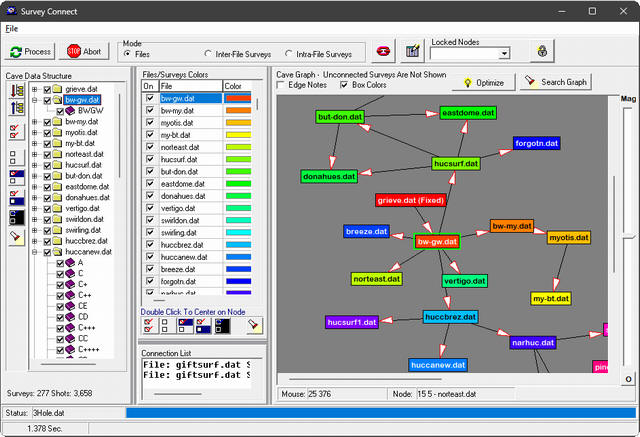Image resolution: width=640 pixels, height=437 pixels.
Task: Open the File menu
Action: [11, 29]
